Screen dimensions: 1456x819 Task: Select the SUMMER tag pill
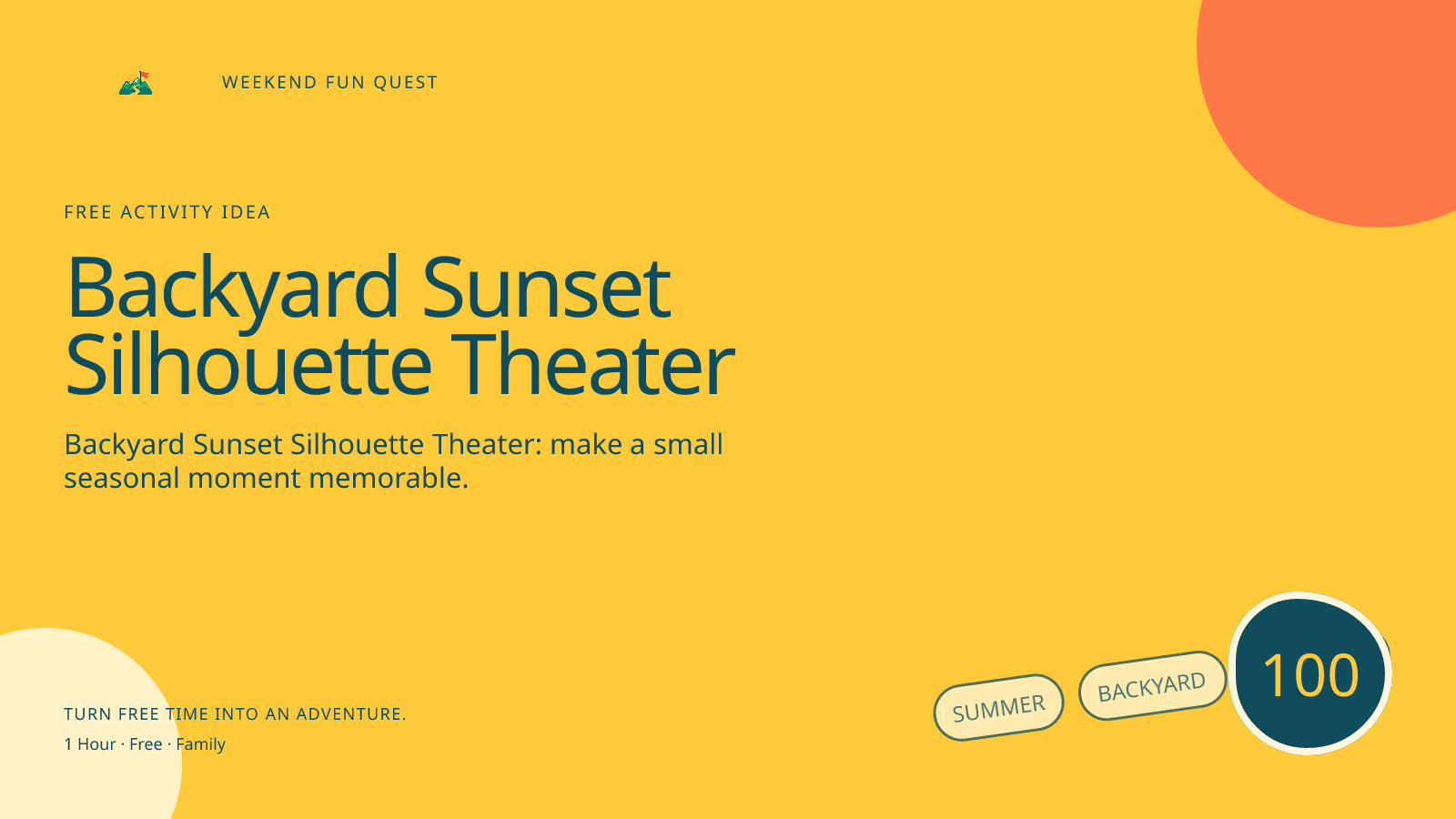tap(998, 707)
